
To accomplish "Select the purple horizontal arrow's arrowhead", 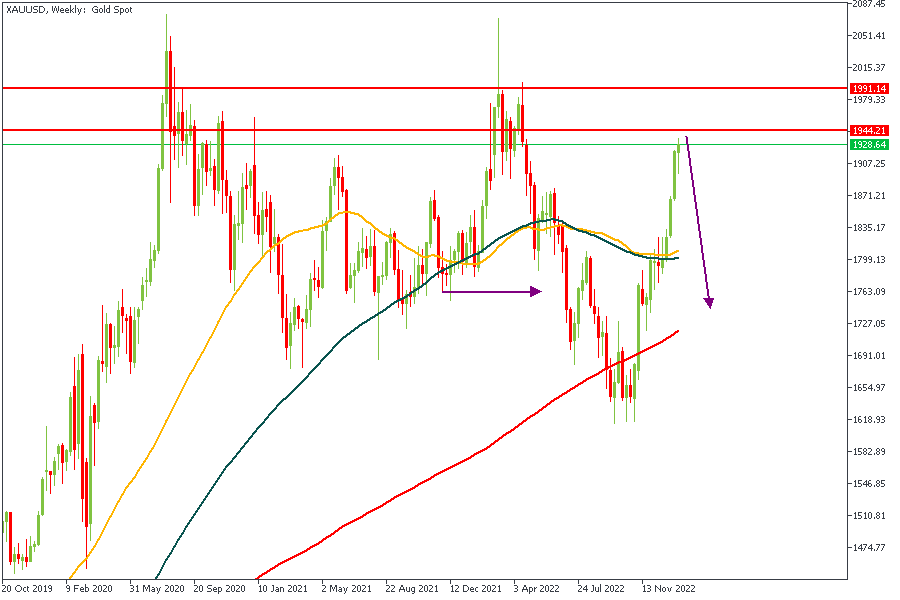I will (536, 291).
